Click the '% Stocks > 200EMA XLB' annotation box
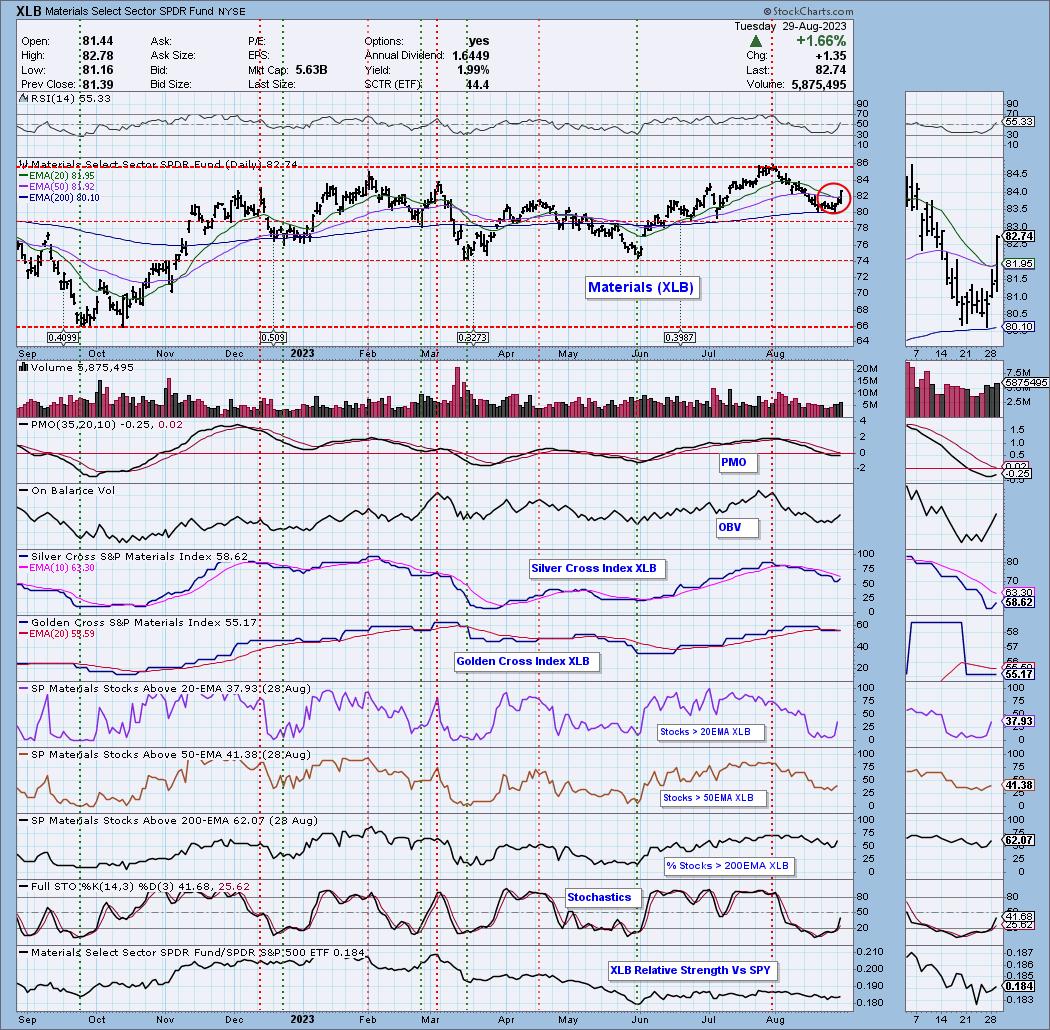The image size is (1050, 1030). click(x=727, y=865)
